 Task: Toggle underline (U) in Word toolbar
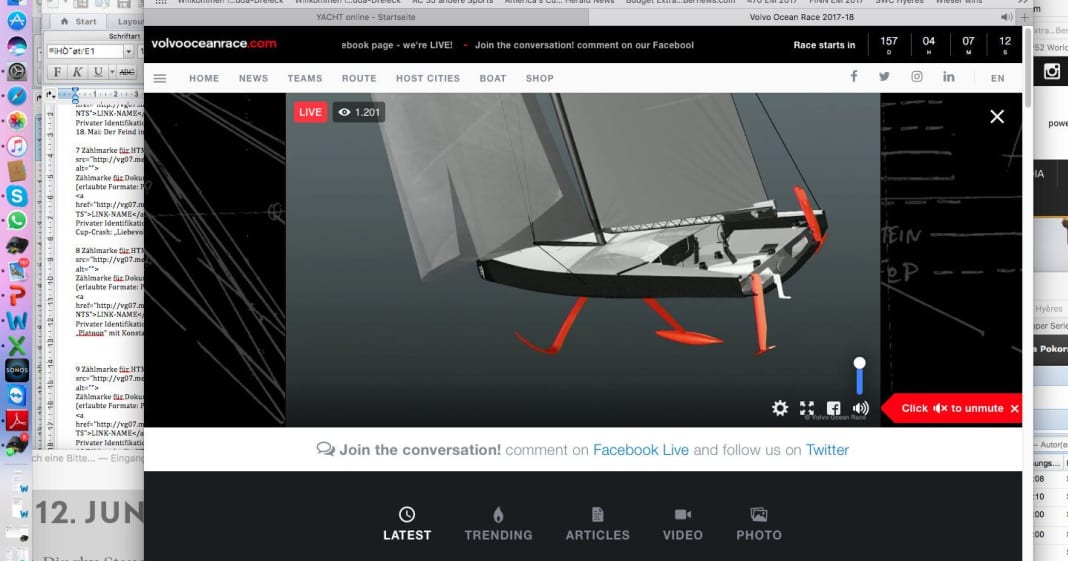pos(98,71)
